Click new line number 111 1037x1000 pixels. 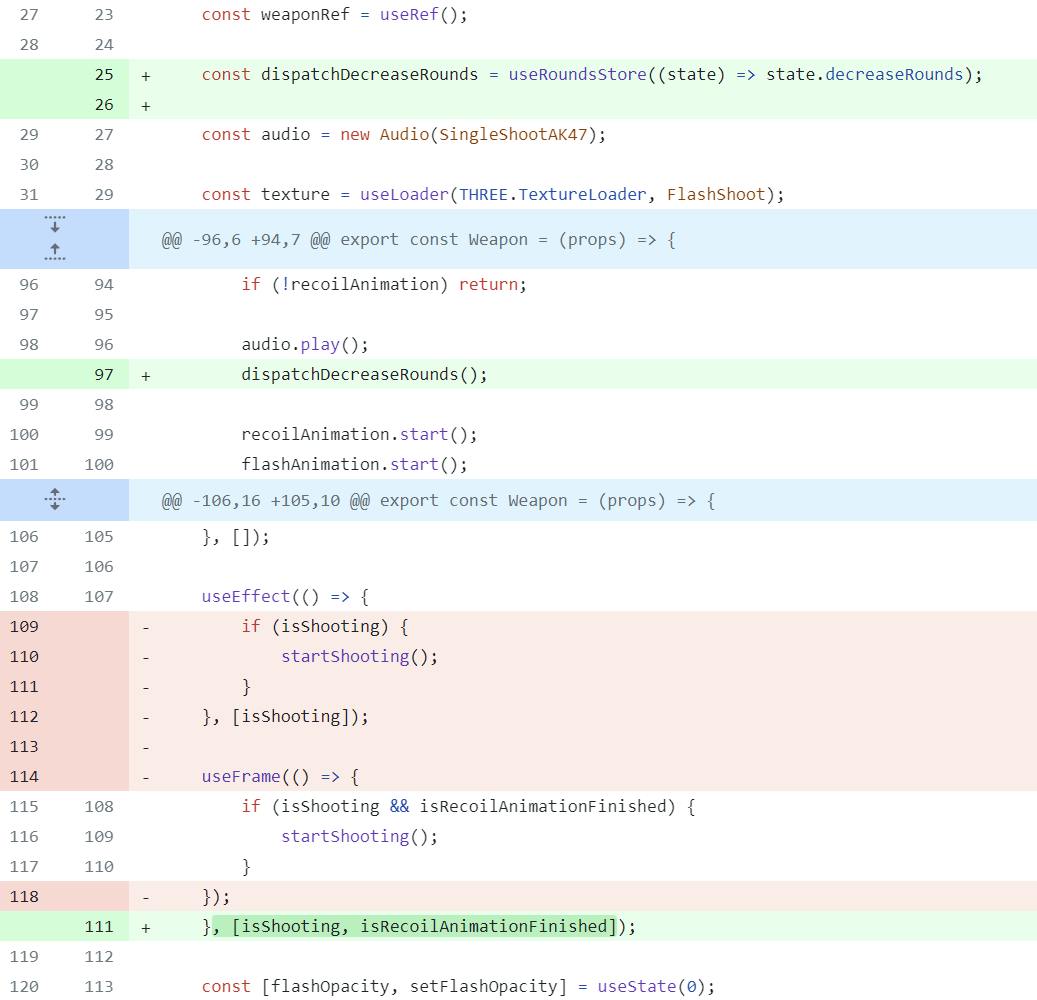(99, 927)
